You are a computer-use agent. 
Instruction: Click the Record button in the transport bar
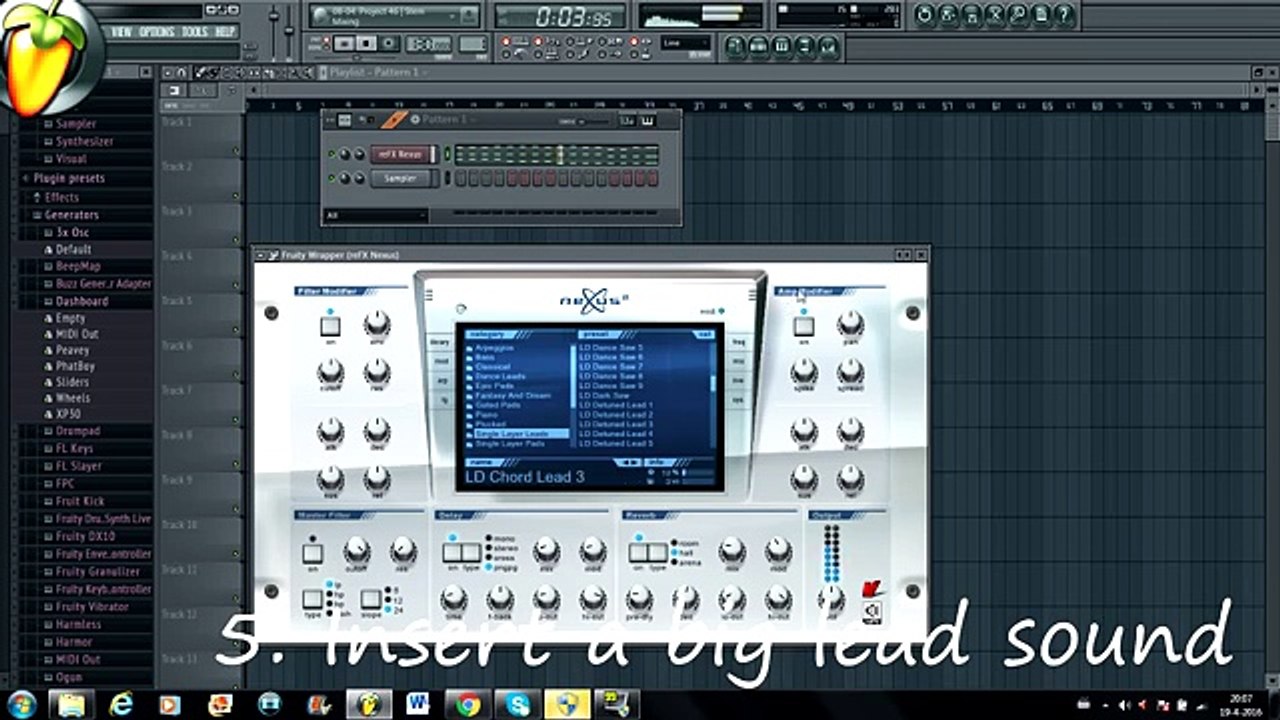tap(390, 44)
